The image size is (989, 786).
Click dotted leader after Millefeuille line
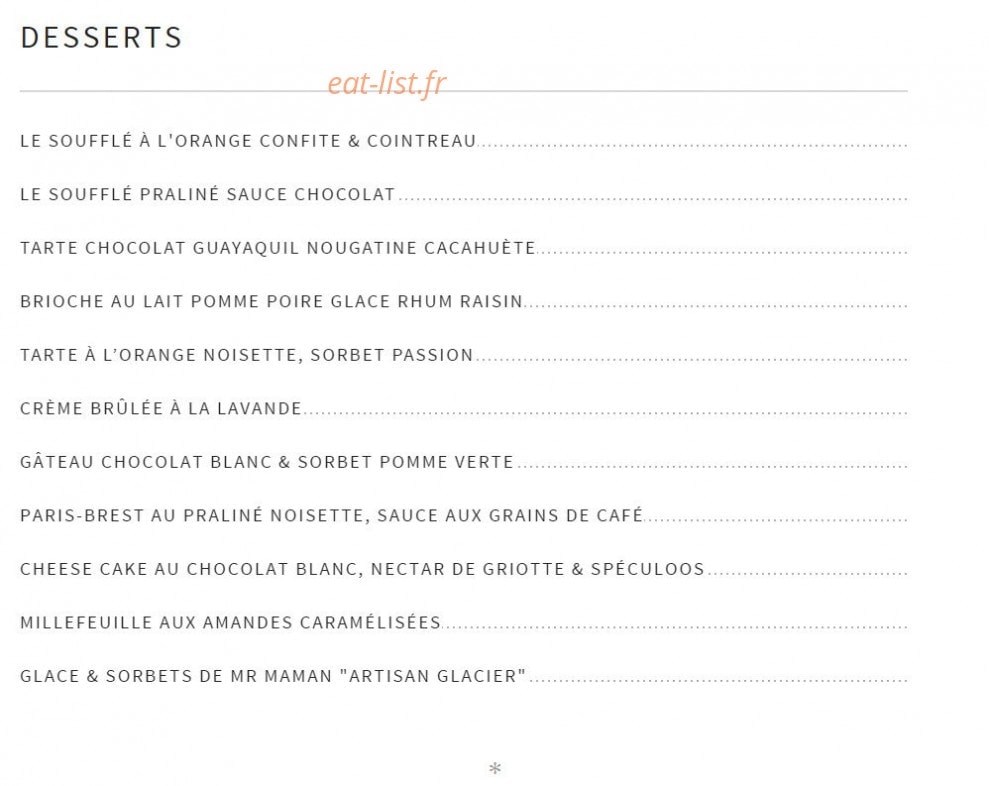[x=675, y=628]
